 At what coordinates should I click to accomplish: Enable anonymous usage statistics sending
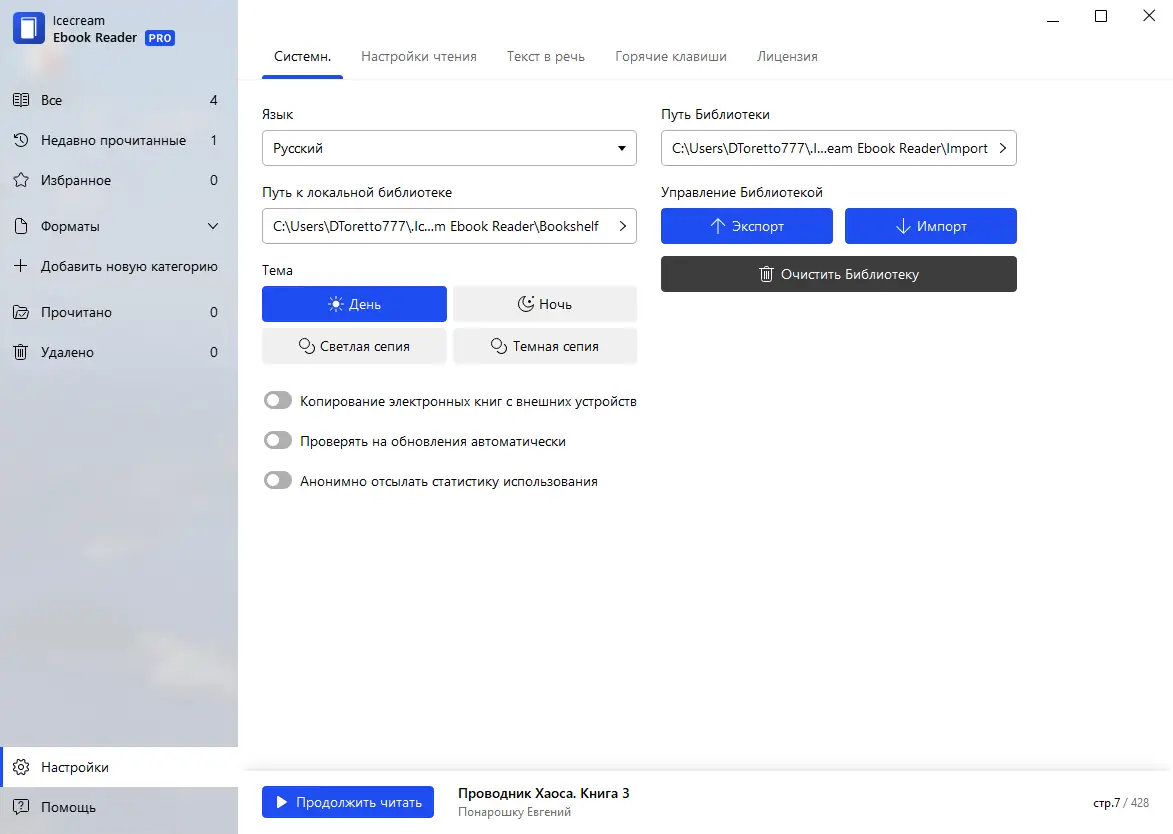coord(278,480)
